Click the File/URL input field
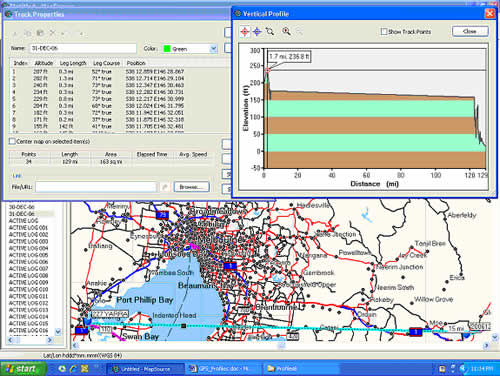This screenshot has width=500, height=376. 96,187
